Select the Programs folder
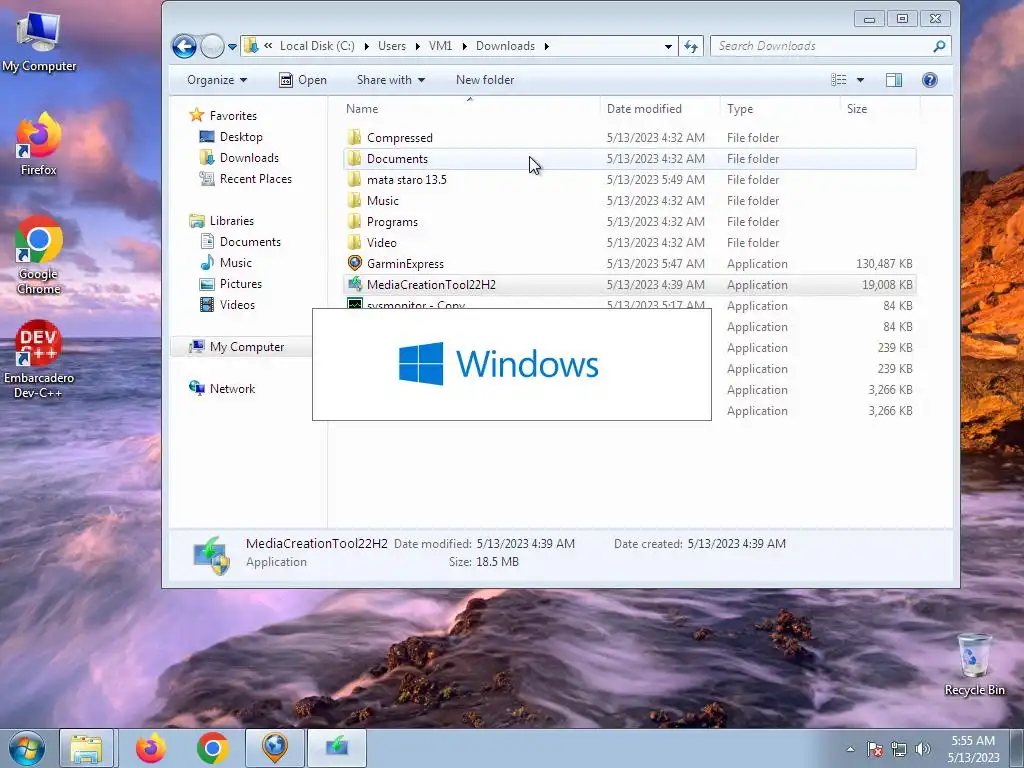 pyautogui.click(x=630, y=221)
